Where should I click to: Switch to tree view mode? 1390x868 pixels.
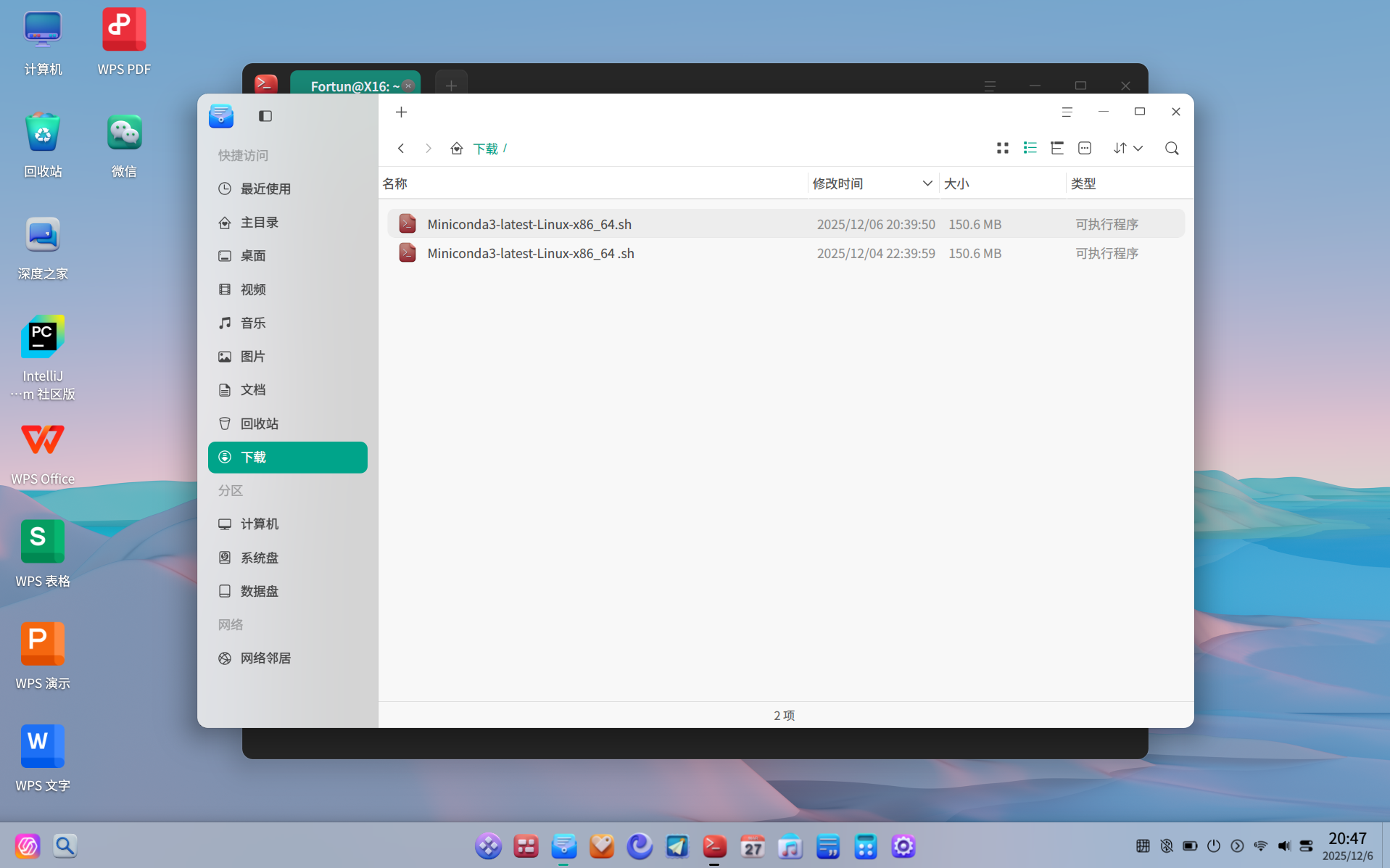tap(1057, 148)
